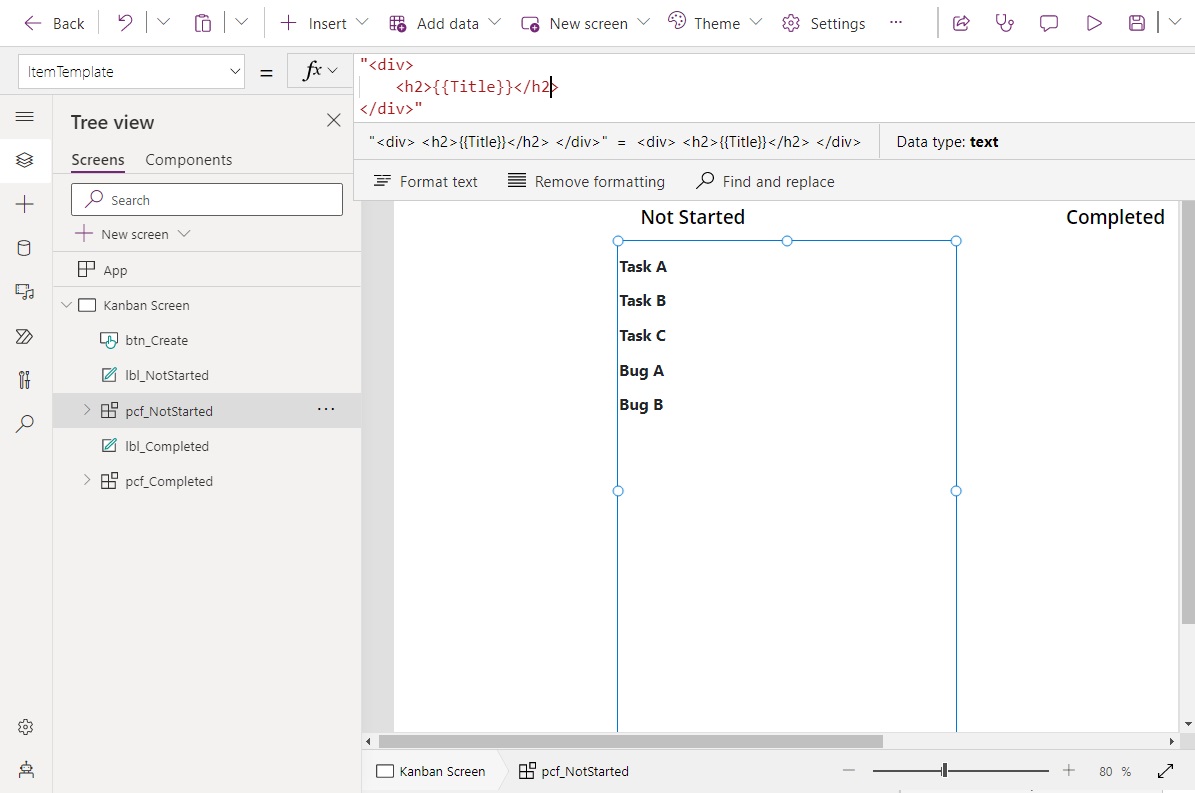Open the Variables pane icon
1195x793 pixels.
25,380
